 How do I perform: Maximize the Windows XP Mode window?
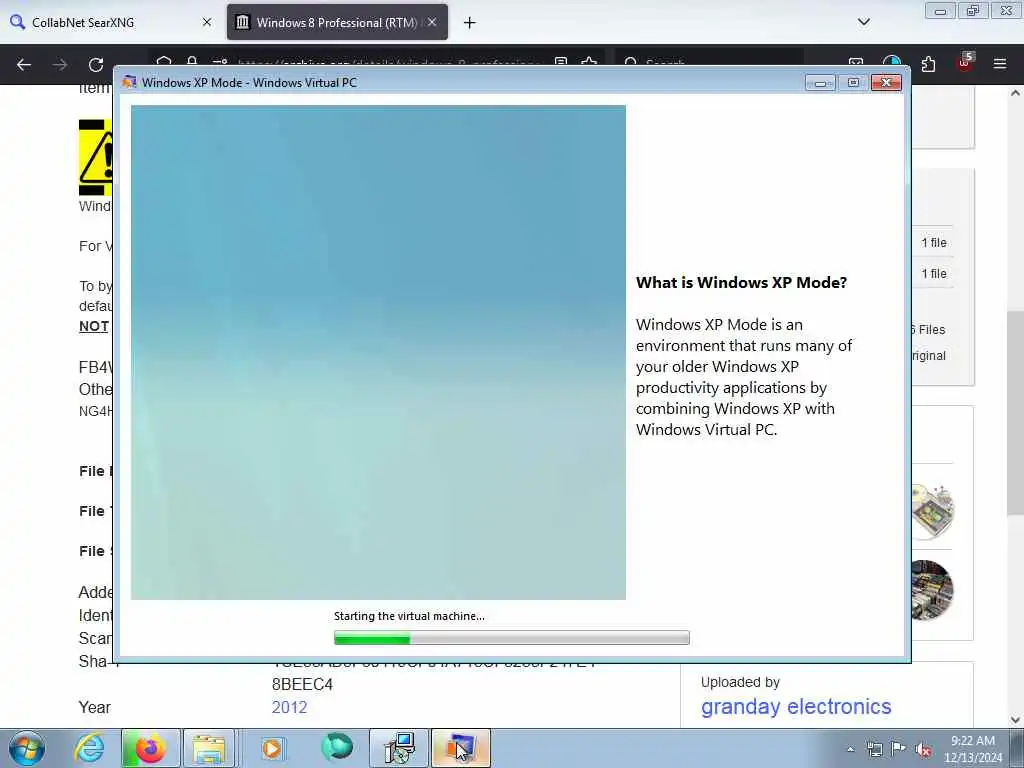coord(853,83)
